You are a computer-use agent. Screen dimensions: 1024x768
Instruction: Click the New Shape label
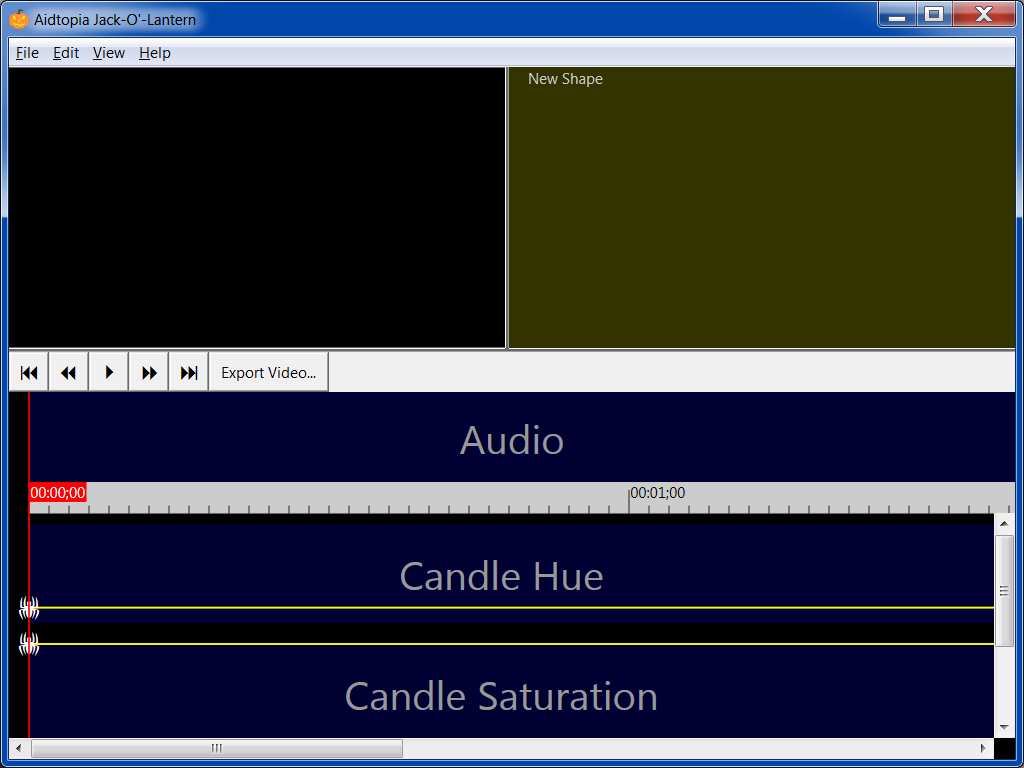[x=565, y=79]
